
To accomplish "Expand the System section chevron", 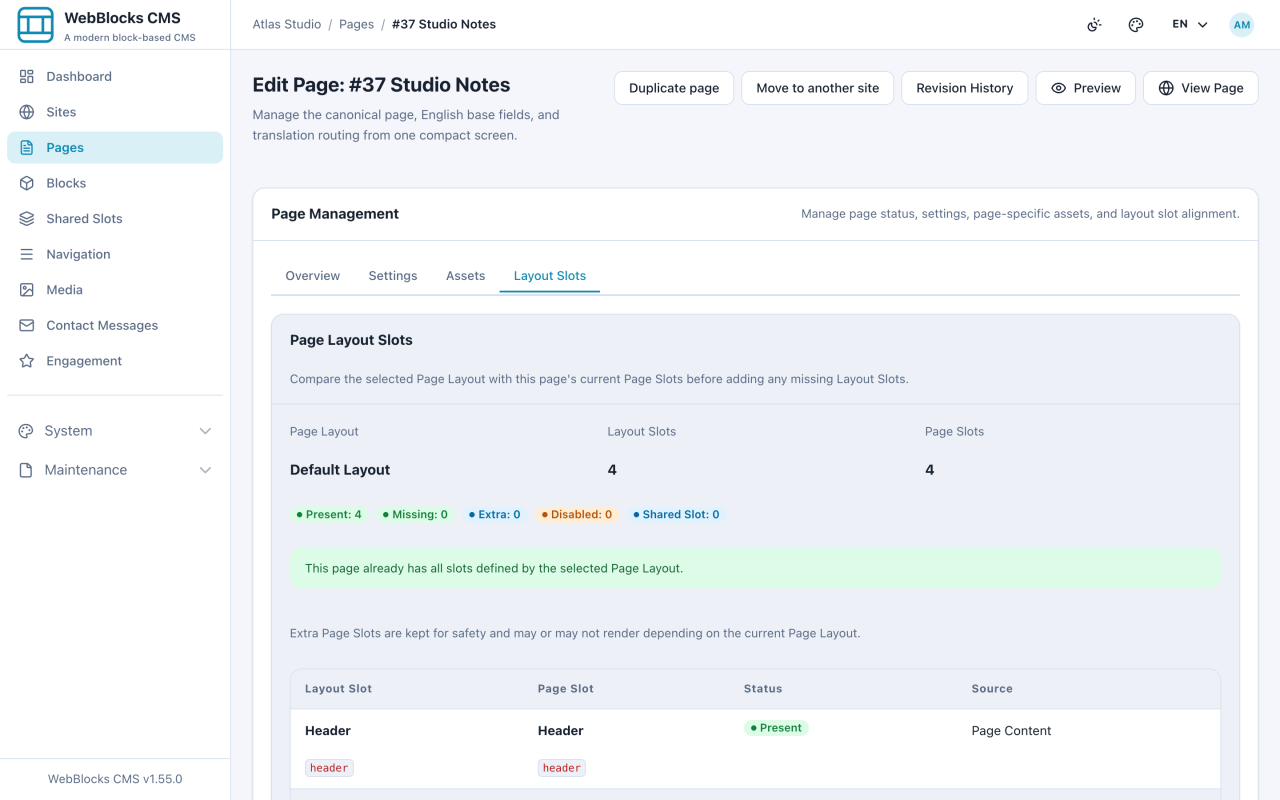I will click(x=205, y=431).
